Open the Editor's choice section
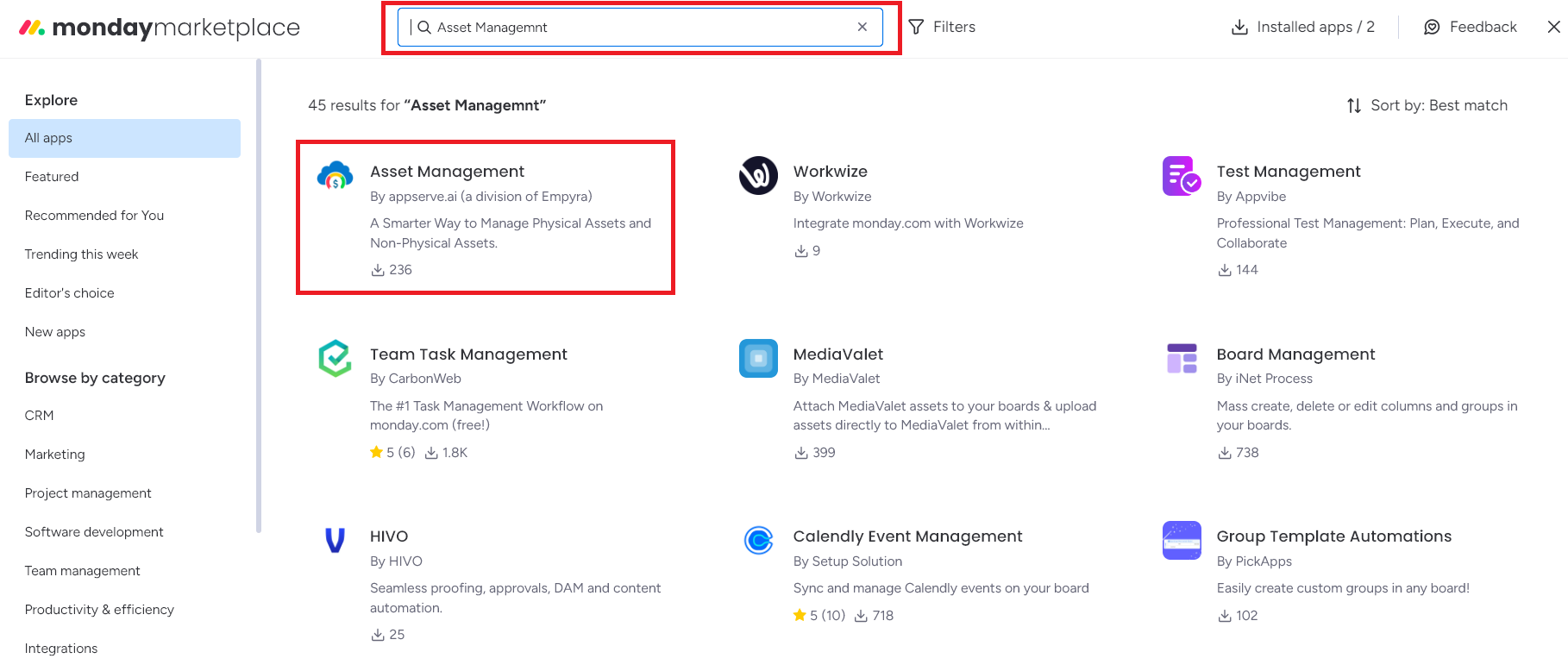Viewport: 1568px width, 671px height. point(69,293)
